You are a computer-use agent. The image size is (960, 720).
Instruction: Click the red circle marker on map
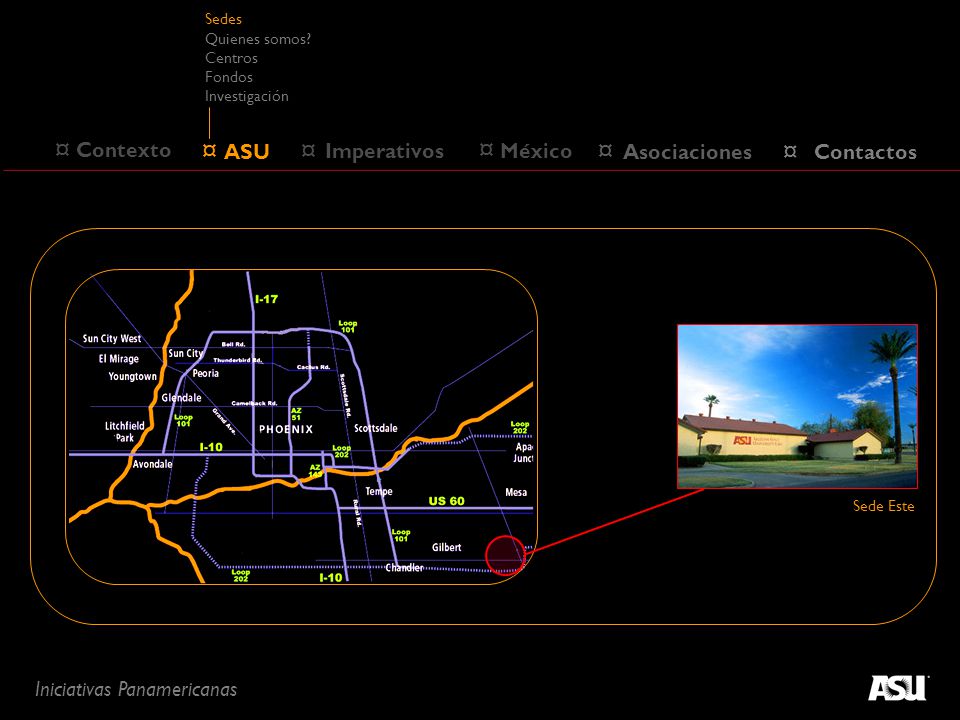(506, 555)
